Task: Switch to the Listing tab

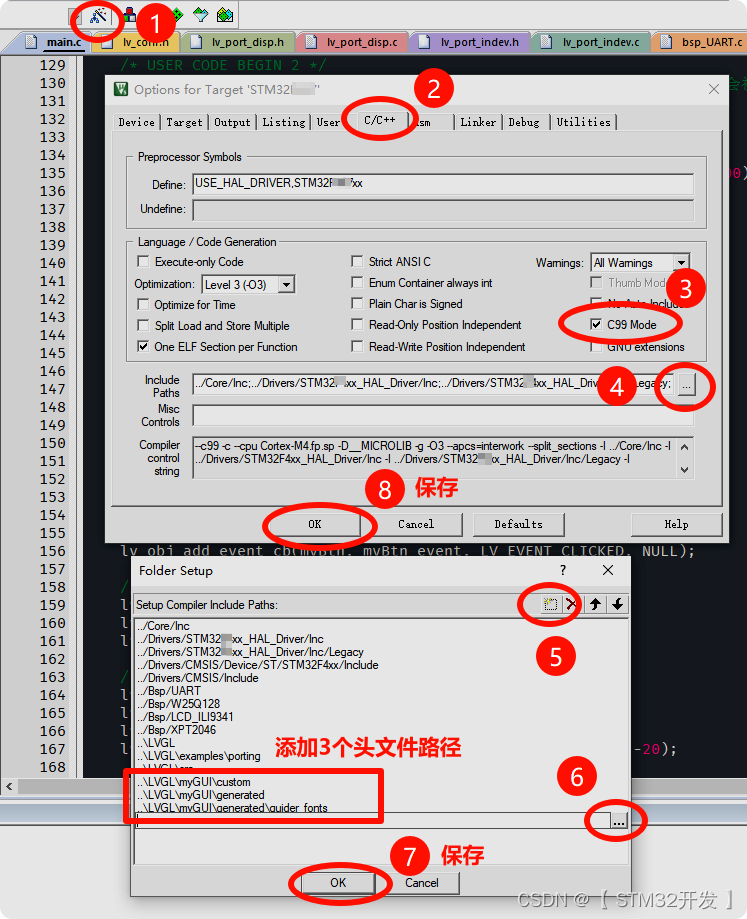Action: point(284,122)
